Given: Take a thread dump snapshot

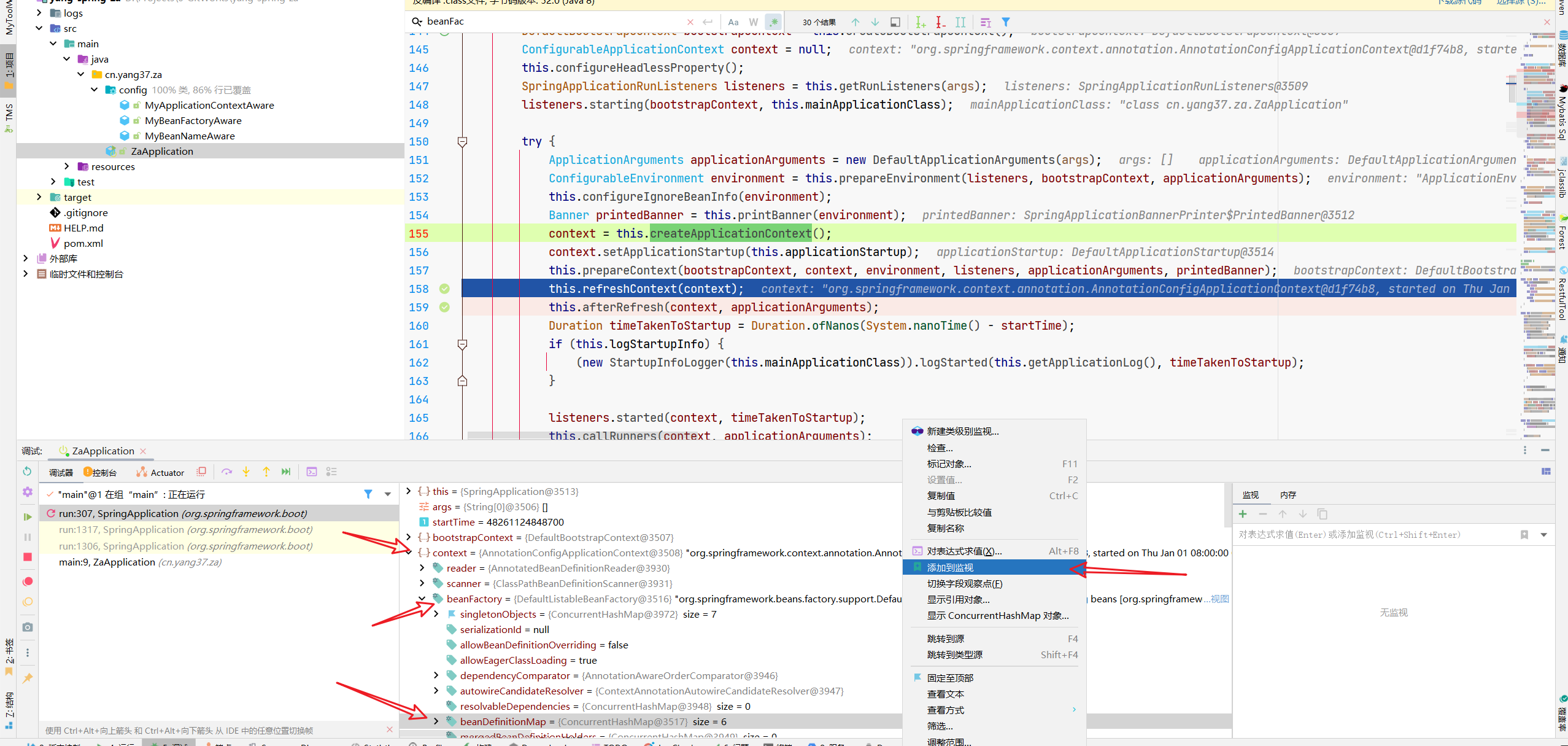Looking at the screenshot, I should click(27, 627).
